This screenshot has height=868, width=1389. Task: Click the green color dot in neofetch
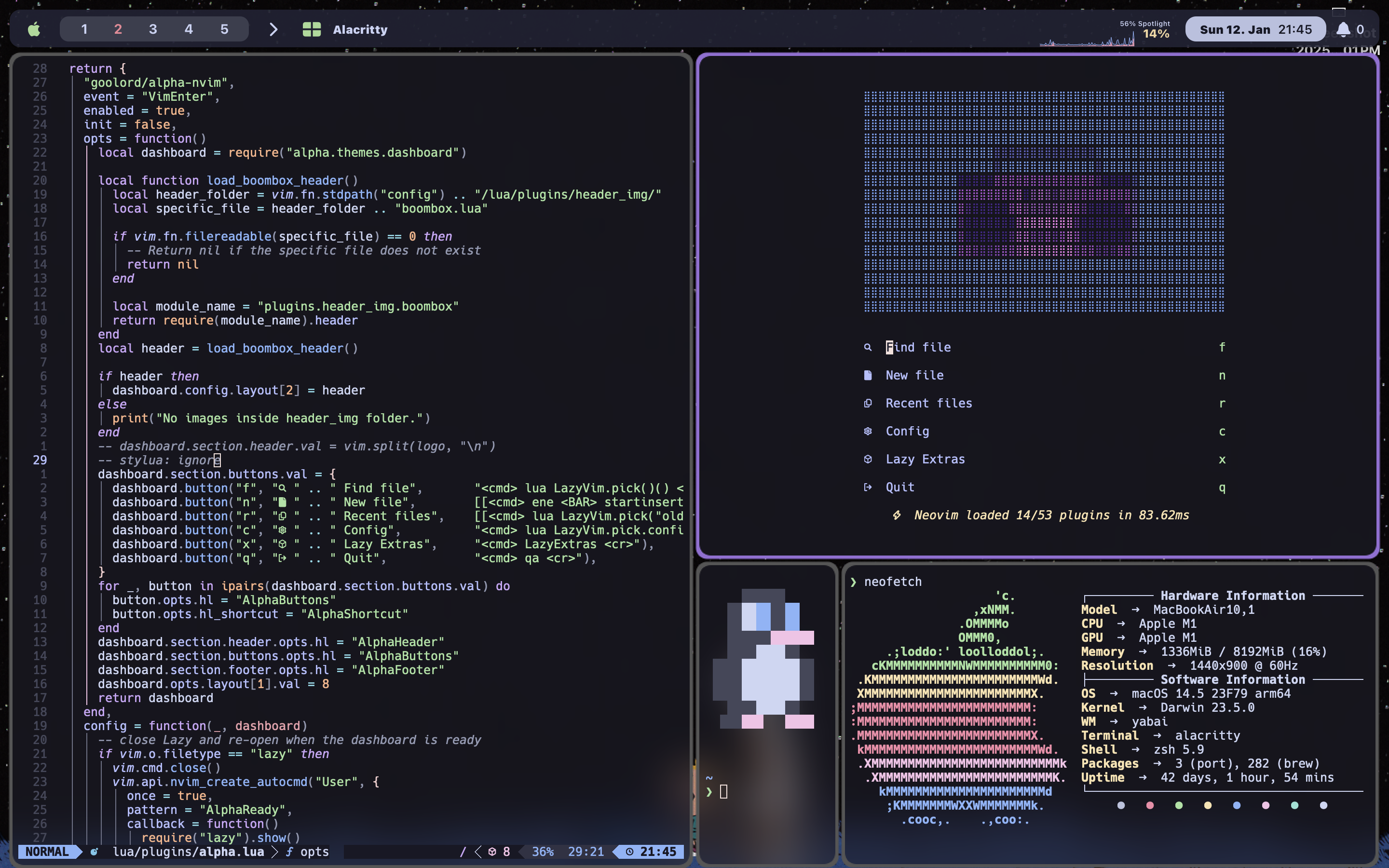pos(1179,805)
